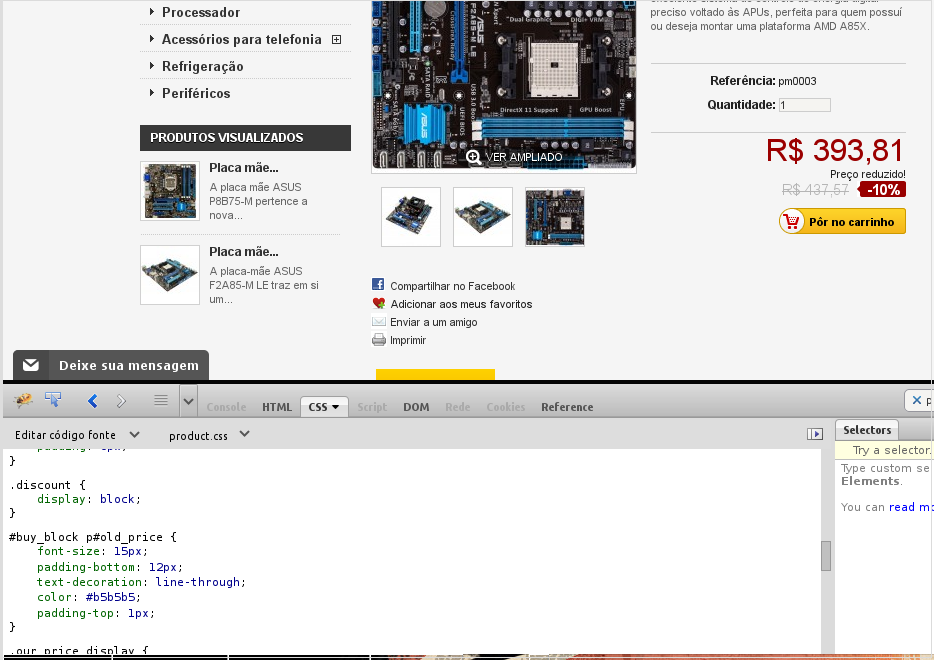This screenshot has width=934, height=660.
Task: Click the read more link in Selectors panel
Action: point(910,507)
